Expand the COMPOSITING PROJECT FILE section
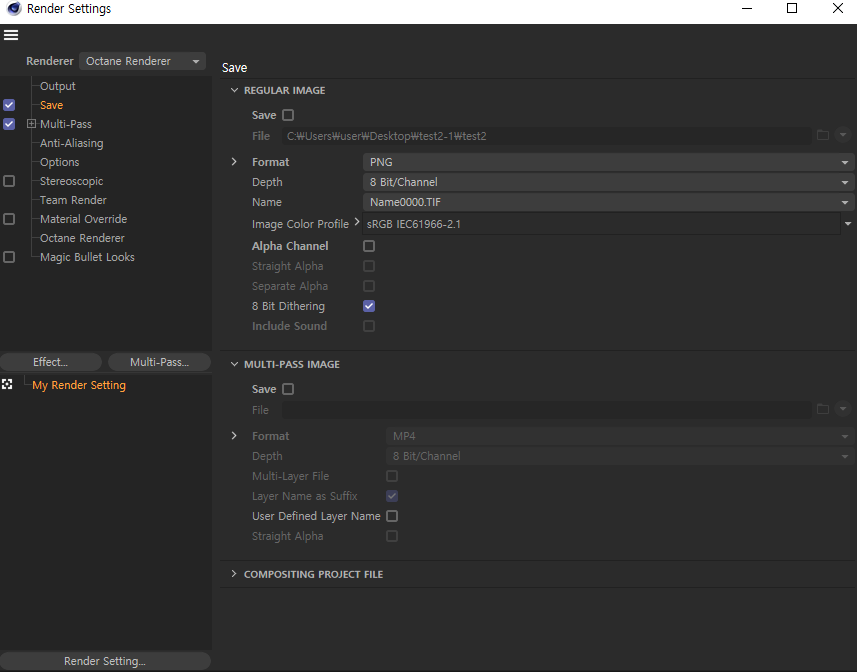 pos(234,574)
